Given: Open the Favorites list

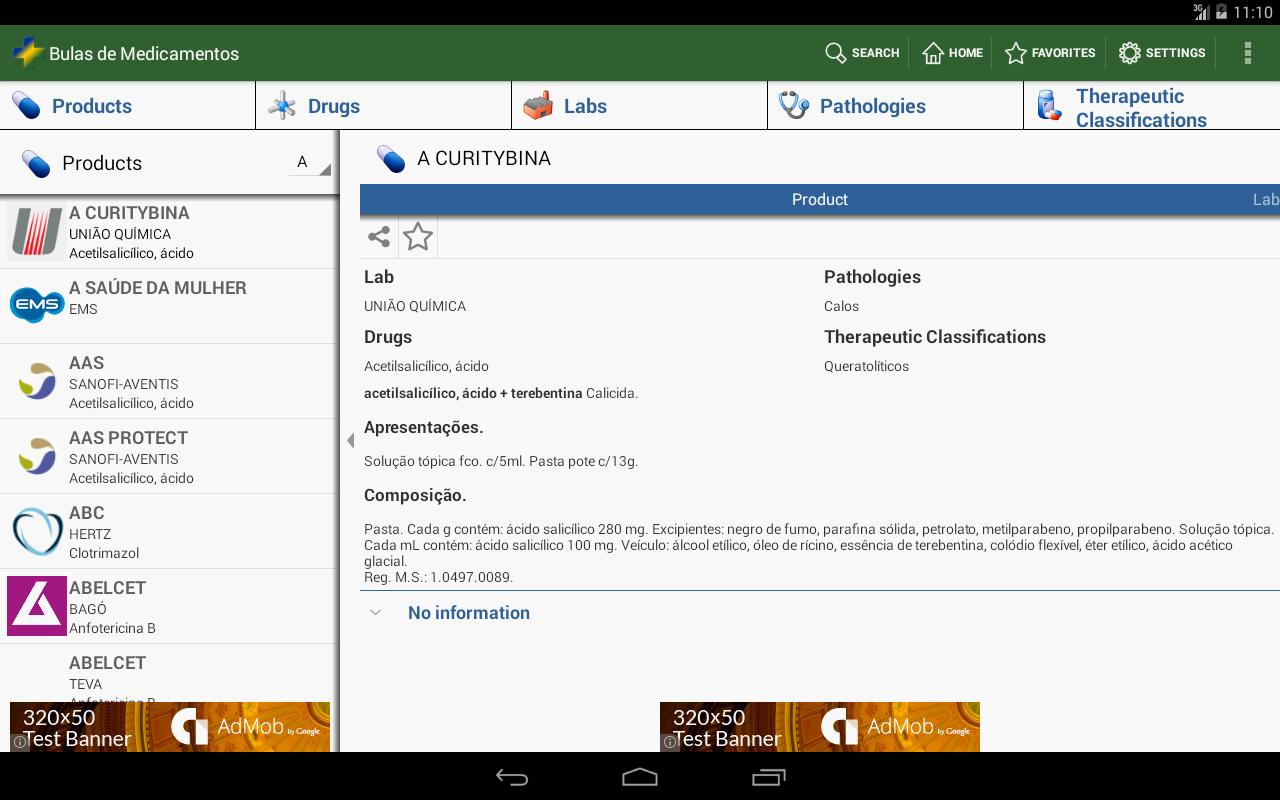Looking at the screenshot, I should pyautogui.click(x=1050, y=53).
